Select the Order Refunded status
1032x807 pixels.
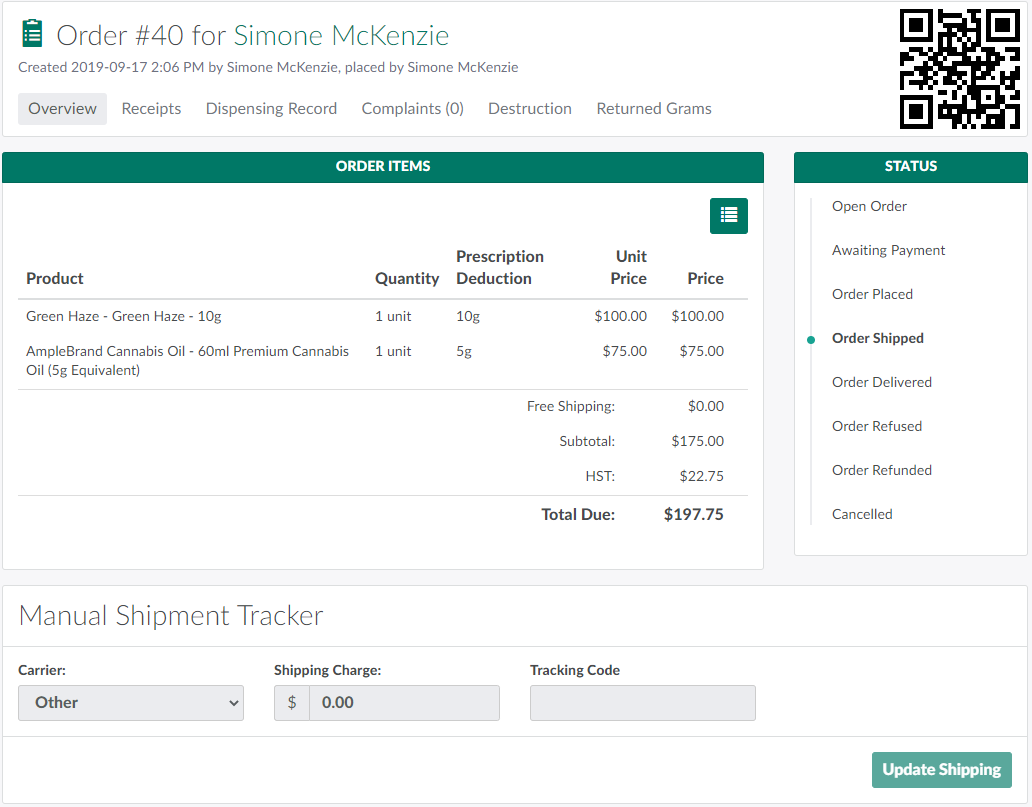881,470
